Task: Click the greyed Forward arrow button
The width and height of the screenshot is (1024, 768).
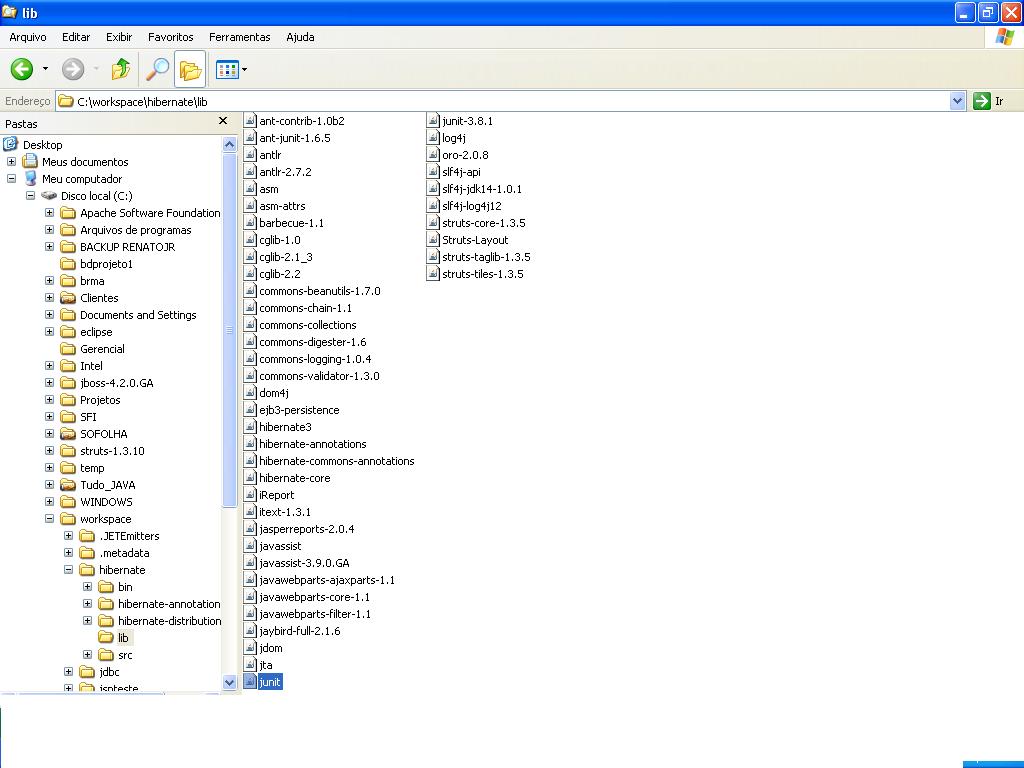Action: (72, 69)
